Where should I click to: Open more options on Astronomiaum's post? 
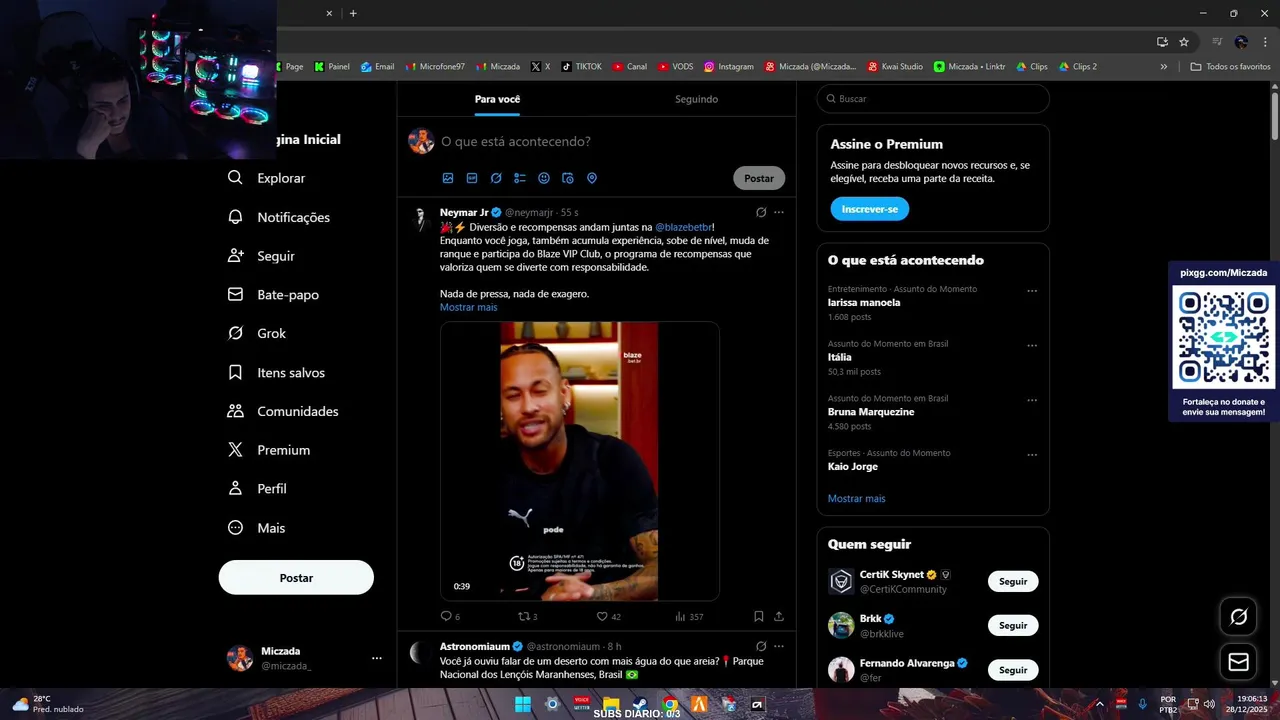coord(779,647)
